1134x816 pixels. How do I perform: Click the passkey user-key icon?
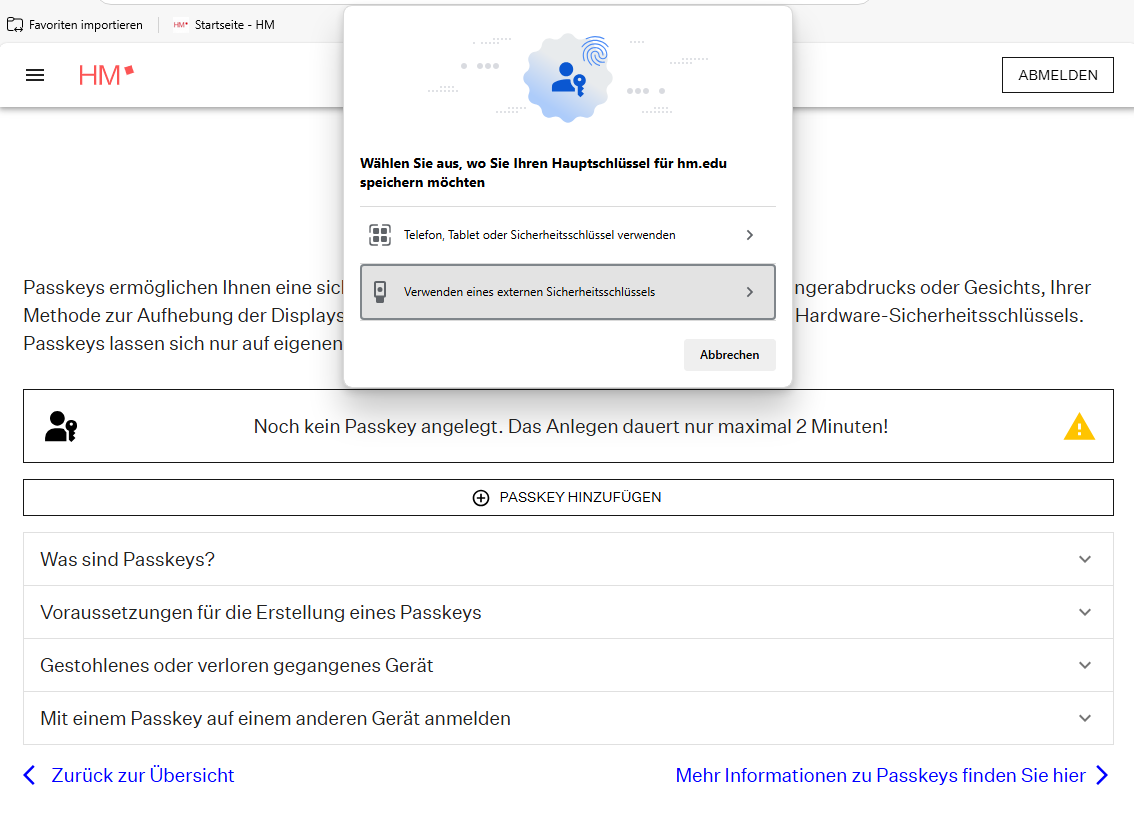[61, 427]
